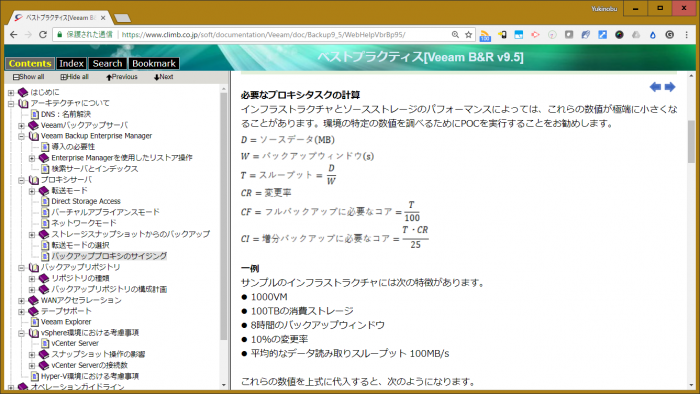Go back with the browser back arrow
This screenshot has height=394, width=700.
pyautogui.click(x=13, y=35)
